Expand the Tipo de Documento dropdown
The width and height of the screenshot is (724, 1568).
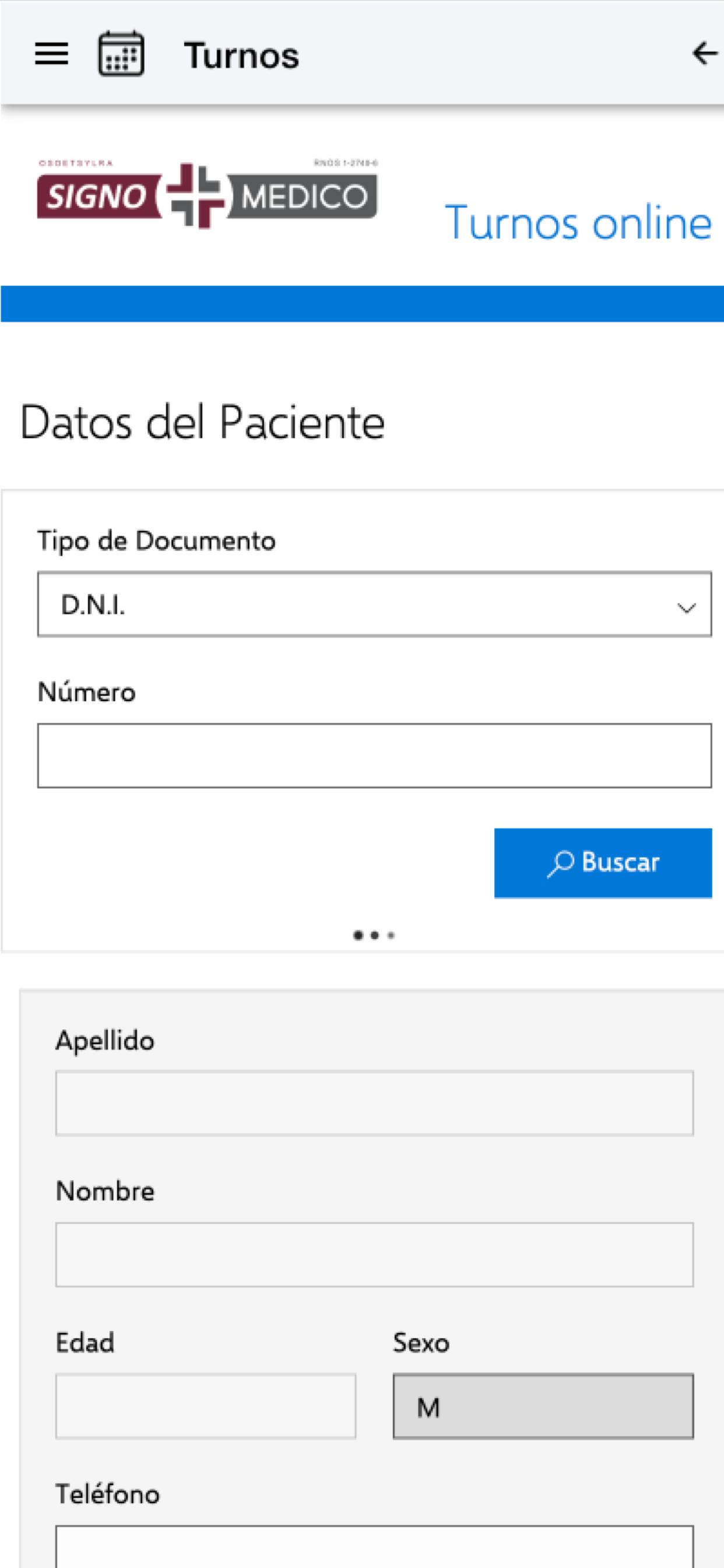[374, 604]
